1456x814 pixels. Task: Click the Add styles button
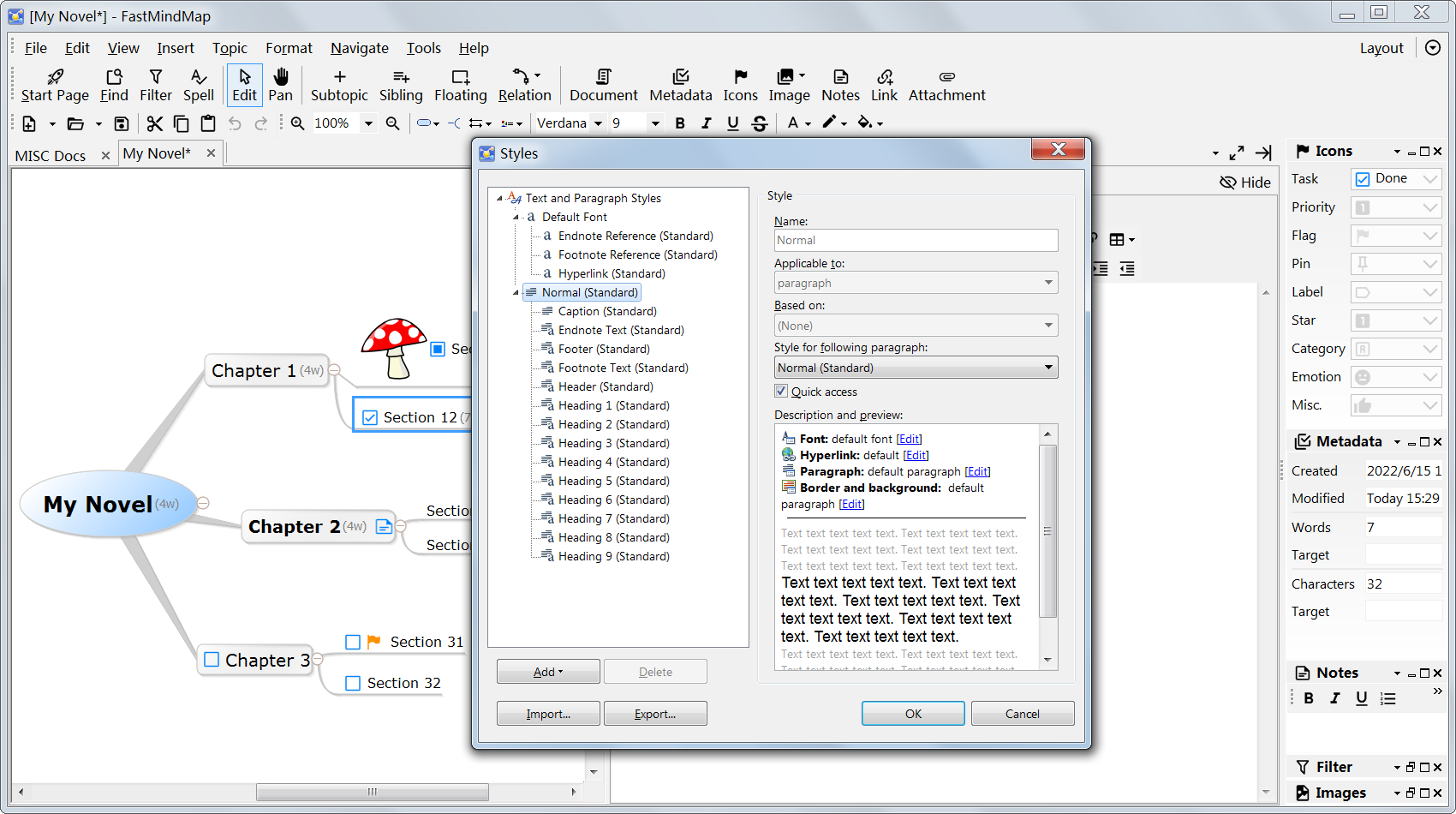coord(548,672)
